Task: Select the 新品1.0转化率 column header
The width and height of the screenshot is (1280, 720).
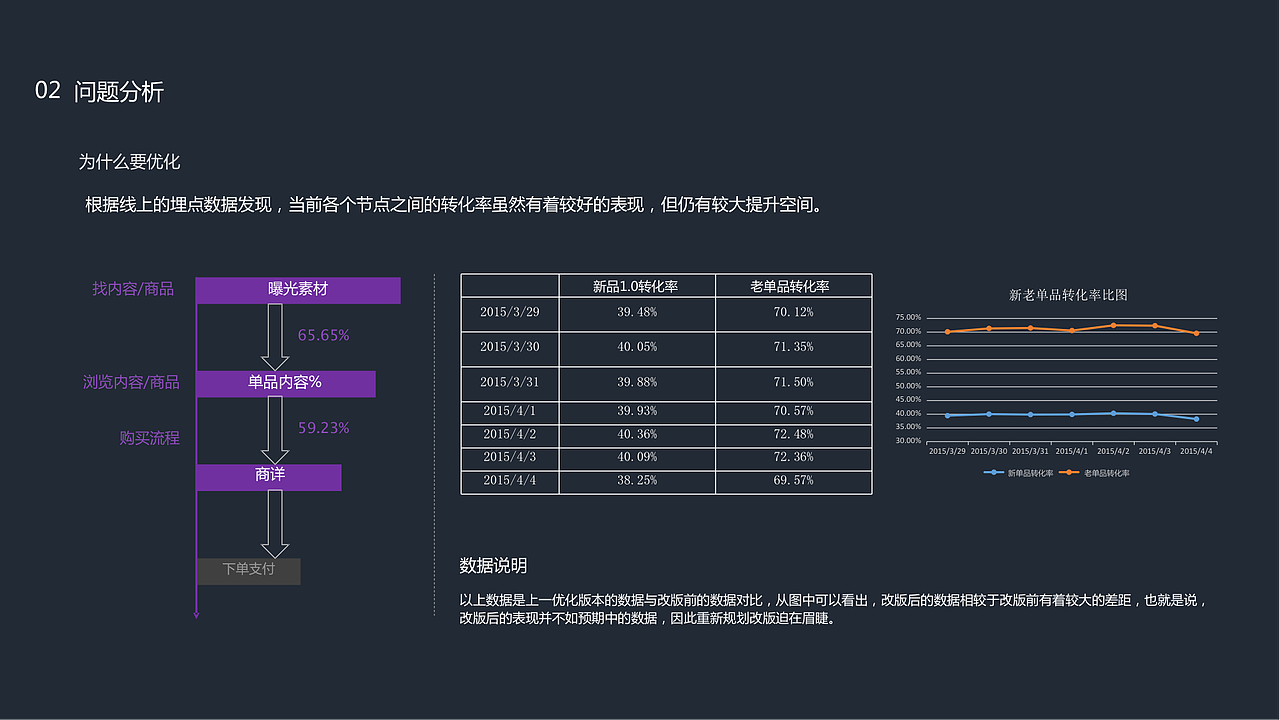Action: 637,285
